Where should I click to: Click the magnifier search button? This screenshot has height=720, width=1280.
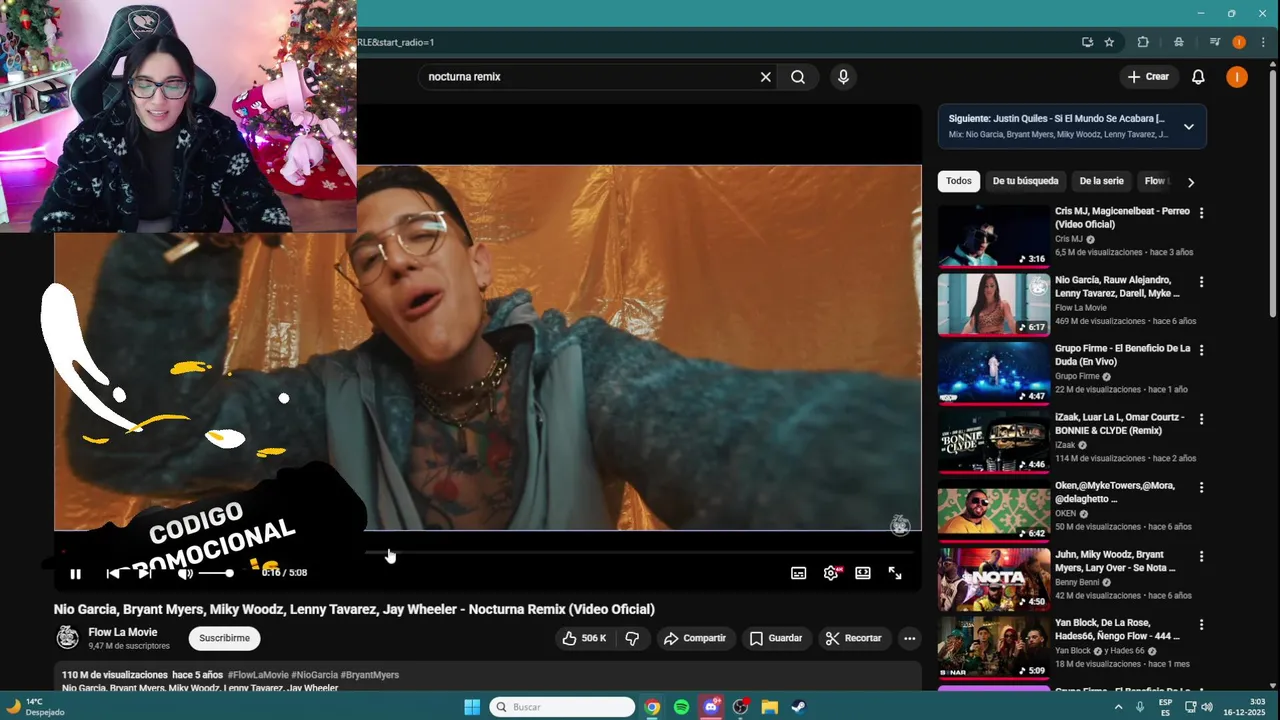tap(798, 77)
